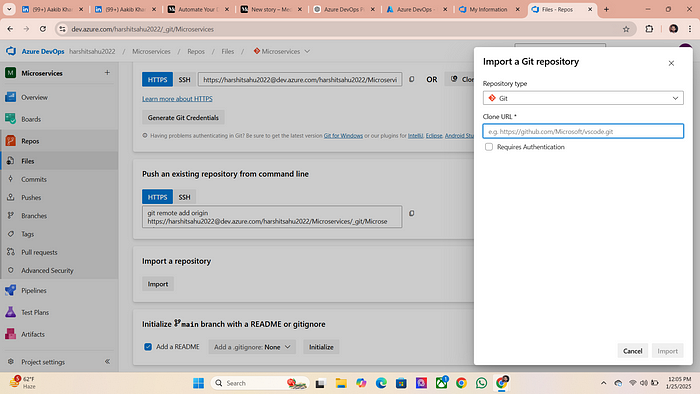
Task: Copy the HTTPS clone URL
Action: (412, 79)
